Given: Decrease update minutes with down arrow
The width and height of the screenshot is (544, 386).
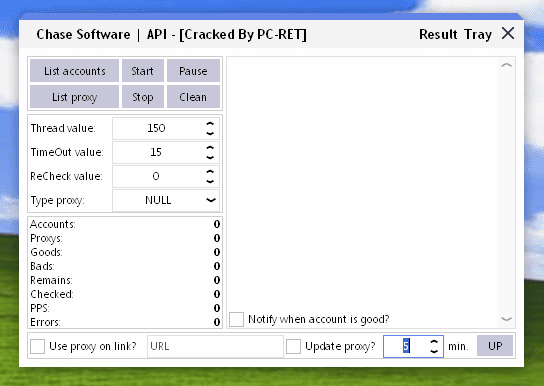Looking at the screenshot, I should click(x=434, y=351).
